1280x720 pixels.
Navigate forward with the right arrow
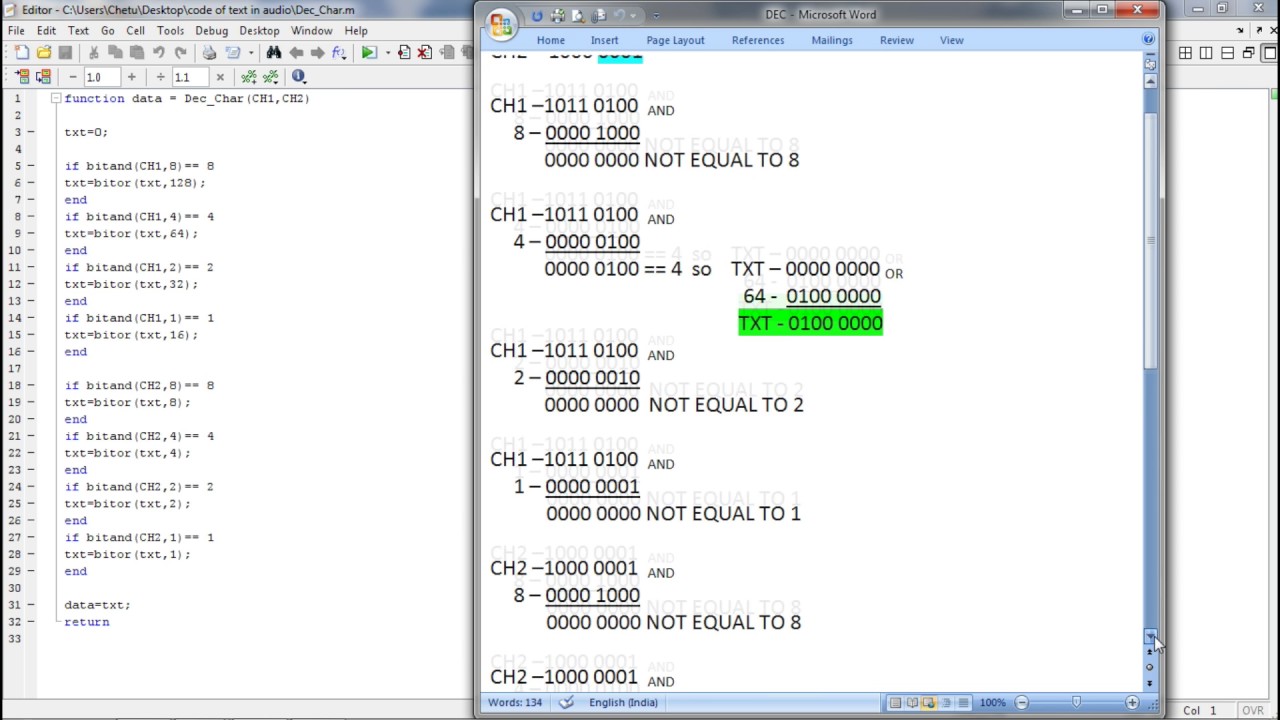pyautogui.click(x=317, y=53)
